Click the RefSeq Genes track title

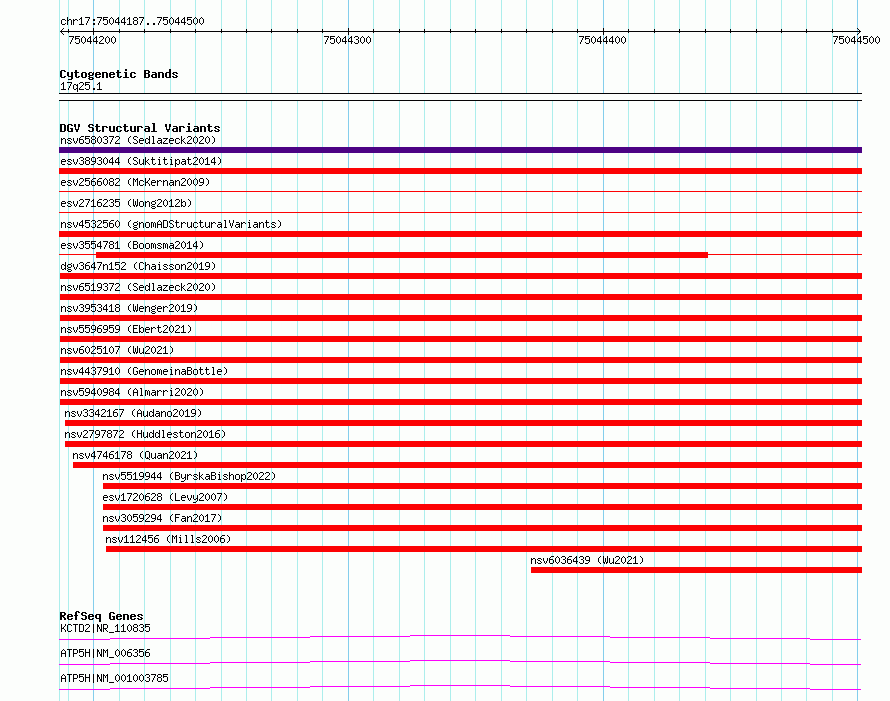101,616
